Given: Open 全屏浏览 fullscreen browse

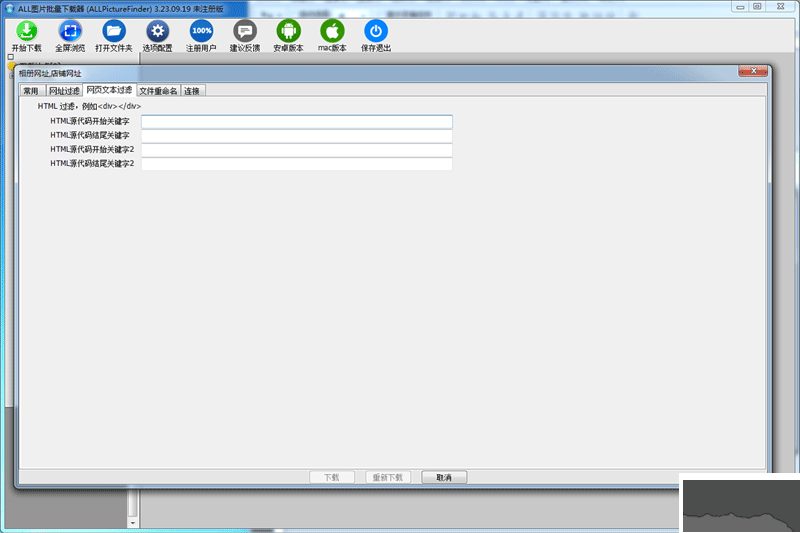Looking at the screenshot, I should [x=70, y=31].
